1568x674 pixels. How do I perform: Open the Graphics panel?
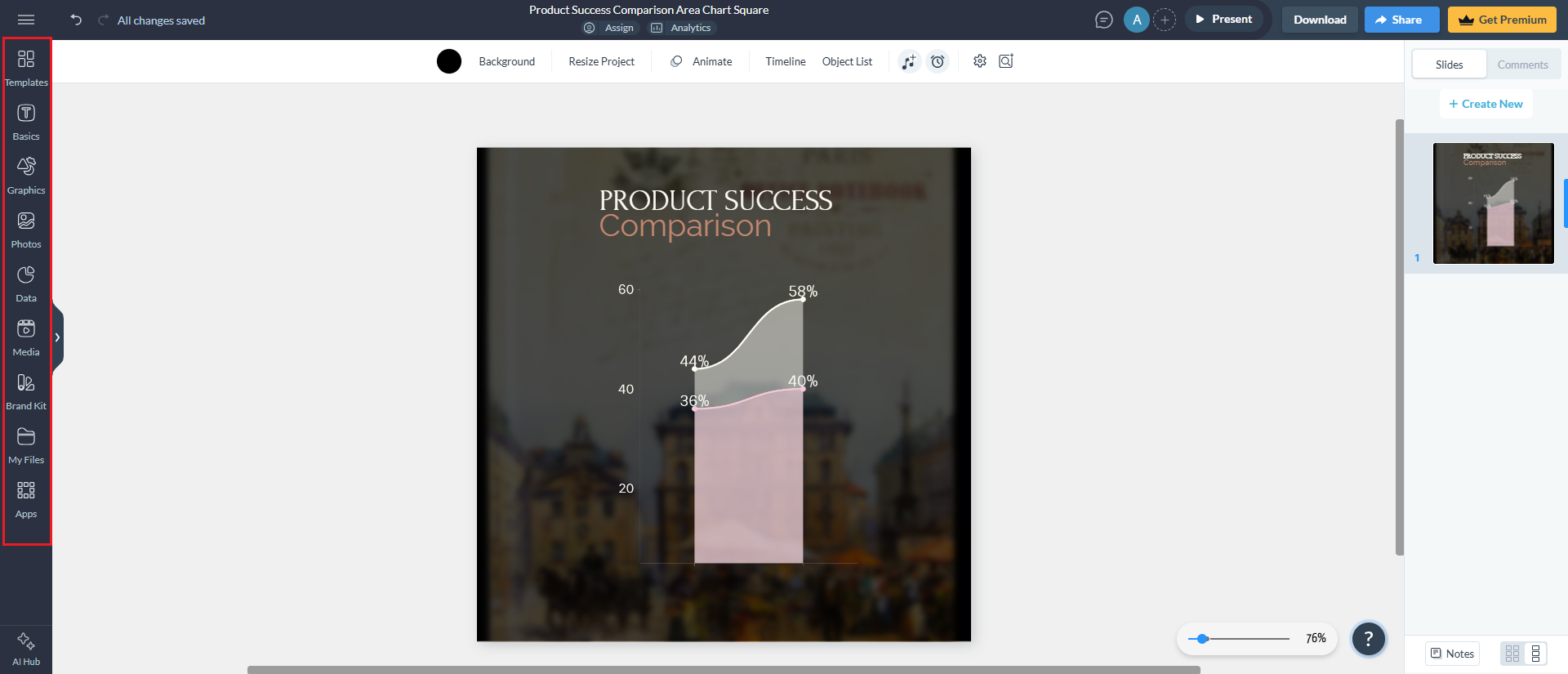[x=26, y=176]
